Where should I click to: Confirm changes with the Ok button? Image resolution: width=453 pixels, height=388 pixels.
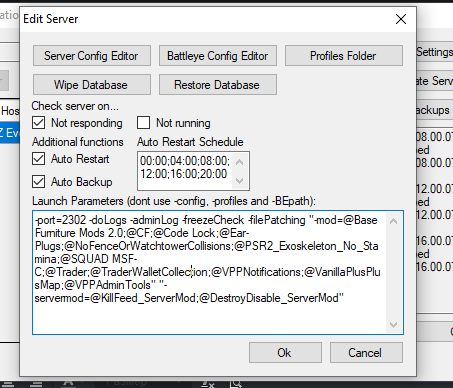point(285,352)
